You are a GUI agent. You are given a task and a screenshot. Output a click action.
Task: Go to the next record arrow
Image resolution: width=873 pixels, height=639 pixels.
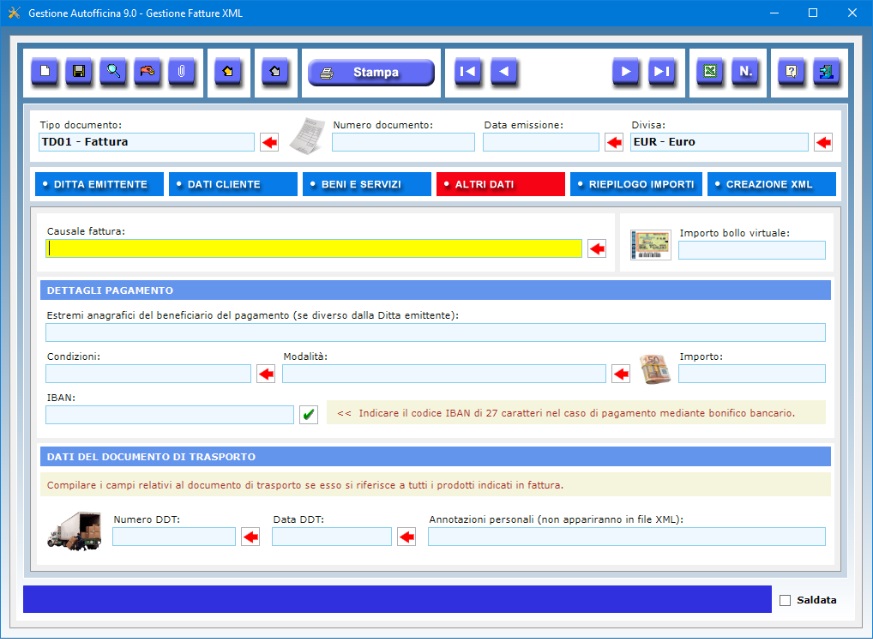tap(626, 72)
